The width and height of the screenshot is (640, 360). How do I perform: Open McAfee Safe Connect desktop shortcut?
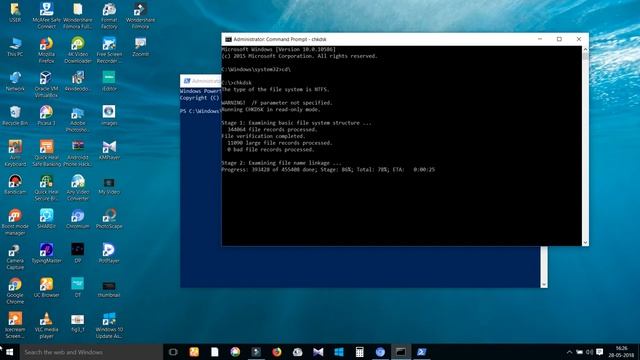(47, 16)
